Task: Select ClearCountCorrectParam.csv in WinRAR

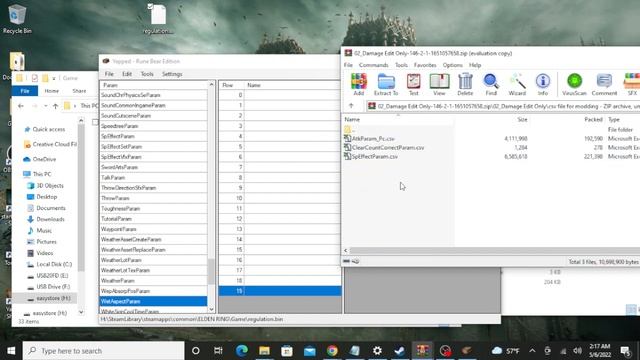Action: pos(384,148)
